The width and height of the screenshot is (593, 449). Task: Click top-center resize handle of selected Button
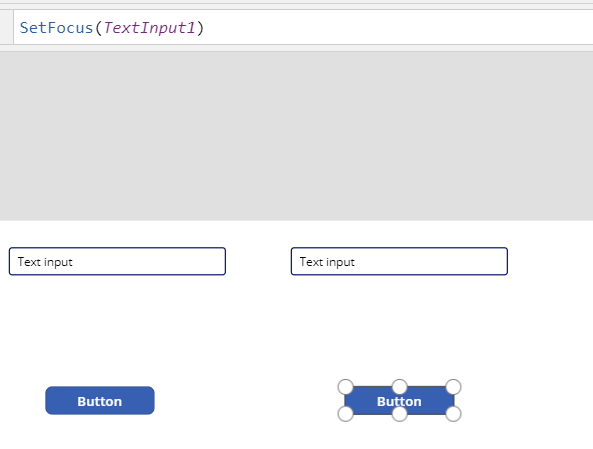(x=399, y=387)
